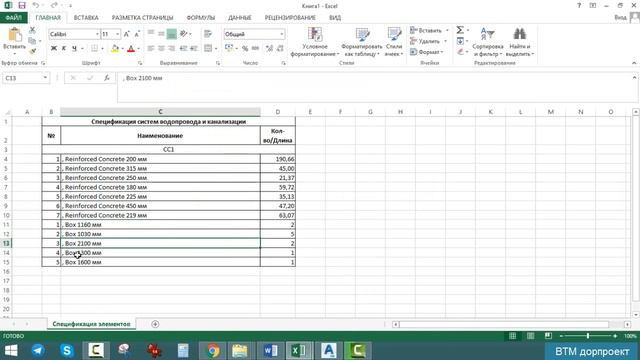
Task: Click the Формат cells button
Action: pyautogui.click(x=426, y=52)
